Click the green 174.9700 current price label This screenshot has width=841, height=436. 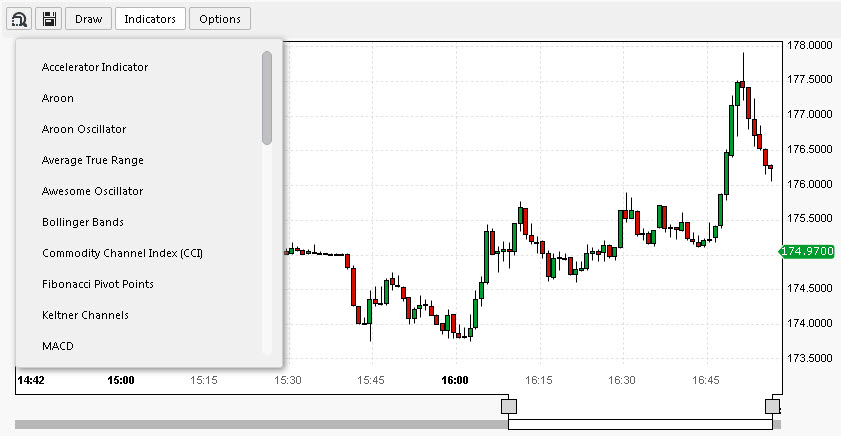[807, 251]
